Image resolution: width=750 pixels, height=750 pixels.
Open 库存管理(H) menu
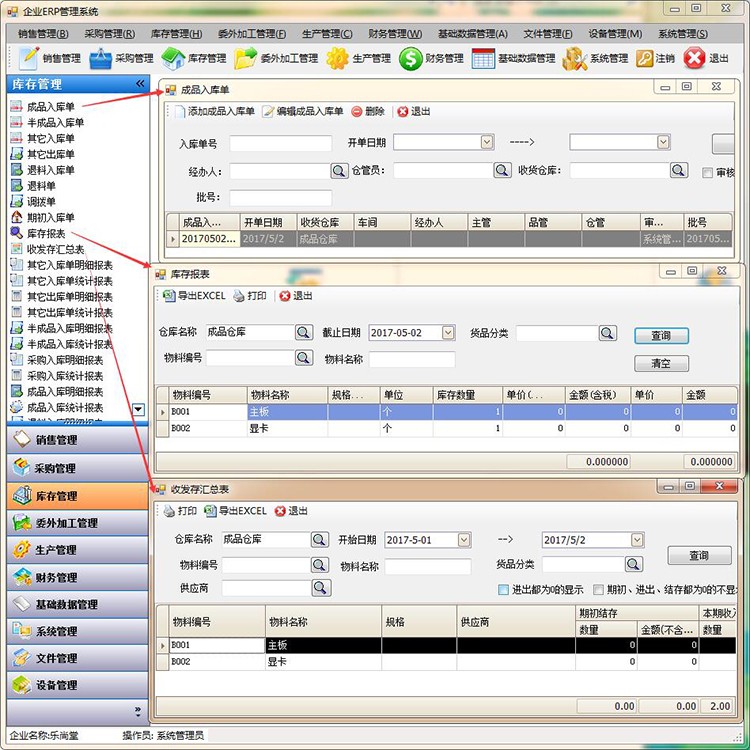click(176, 34)
